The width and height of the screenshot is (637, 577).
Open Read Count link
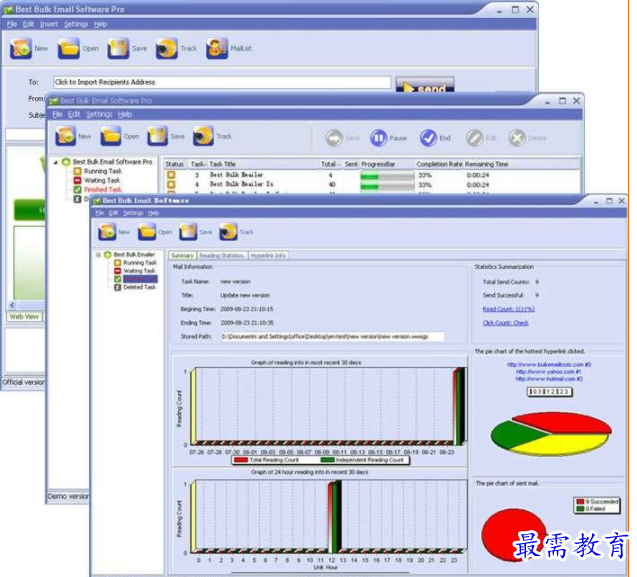pyautogui.click(x=508, y=309)
